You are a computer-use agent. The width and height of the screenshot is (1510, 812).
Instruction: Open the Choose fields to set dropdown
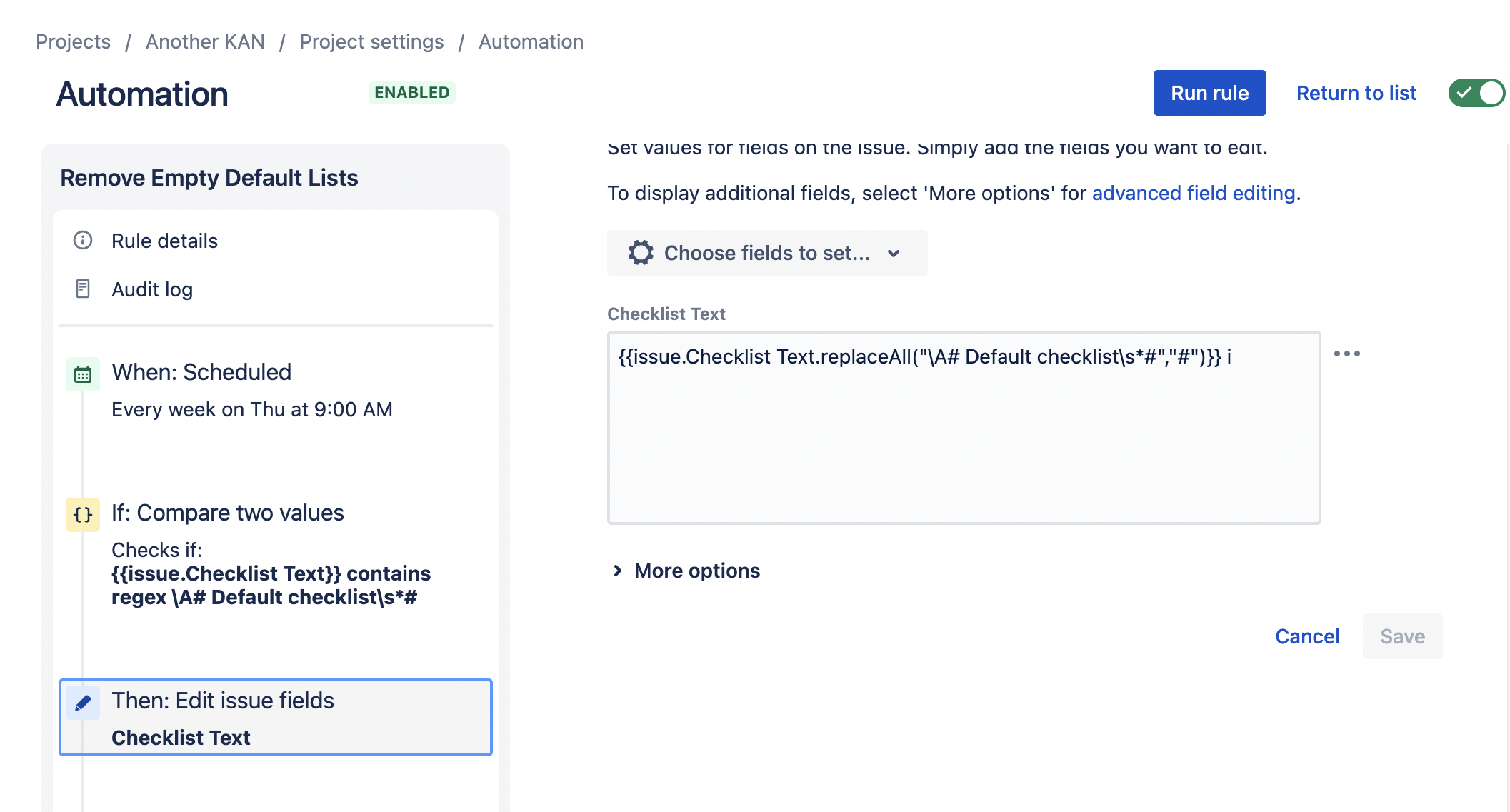767,253
